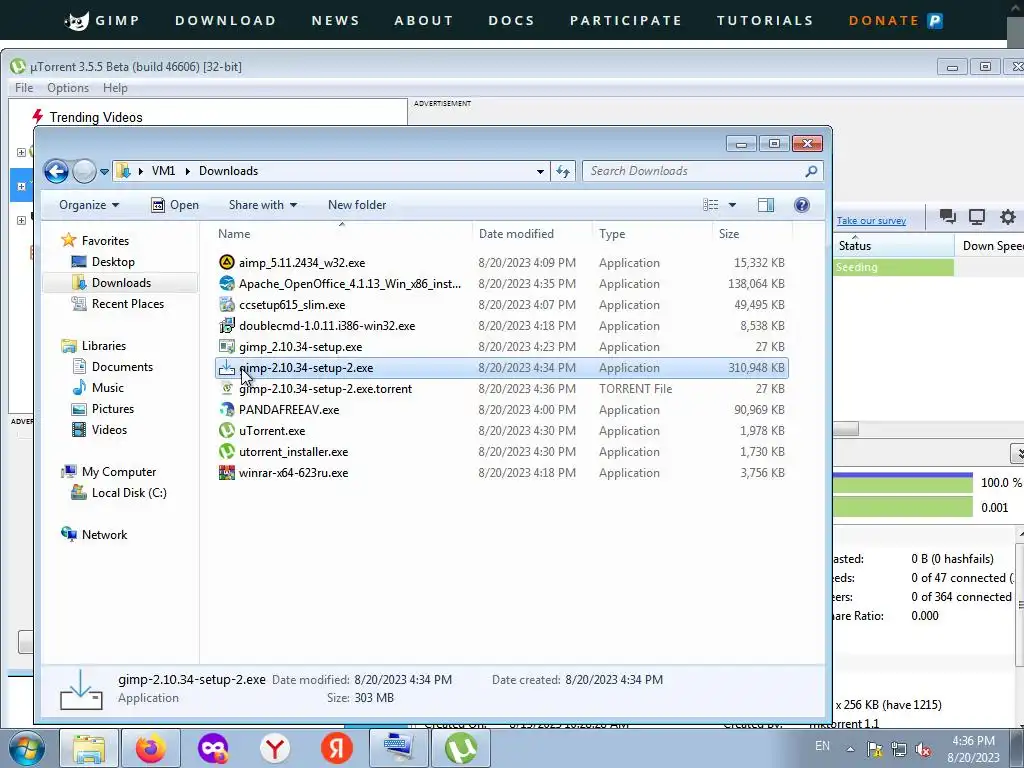Viewport: 1024px width, 768px height.
Task: Expand the bottom uTorrent sidebar tree node
Action: (21, 220)
